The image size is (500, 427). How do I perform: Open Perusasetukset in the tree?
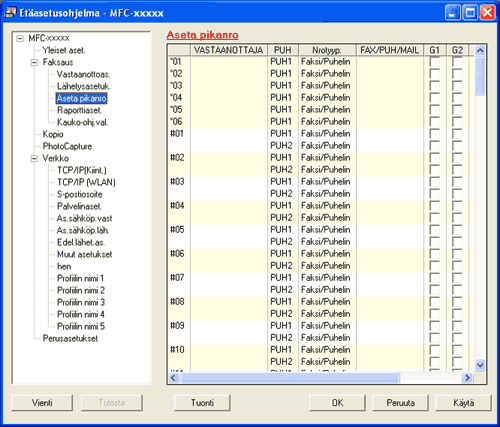click(70, 338)
